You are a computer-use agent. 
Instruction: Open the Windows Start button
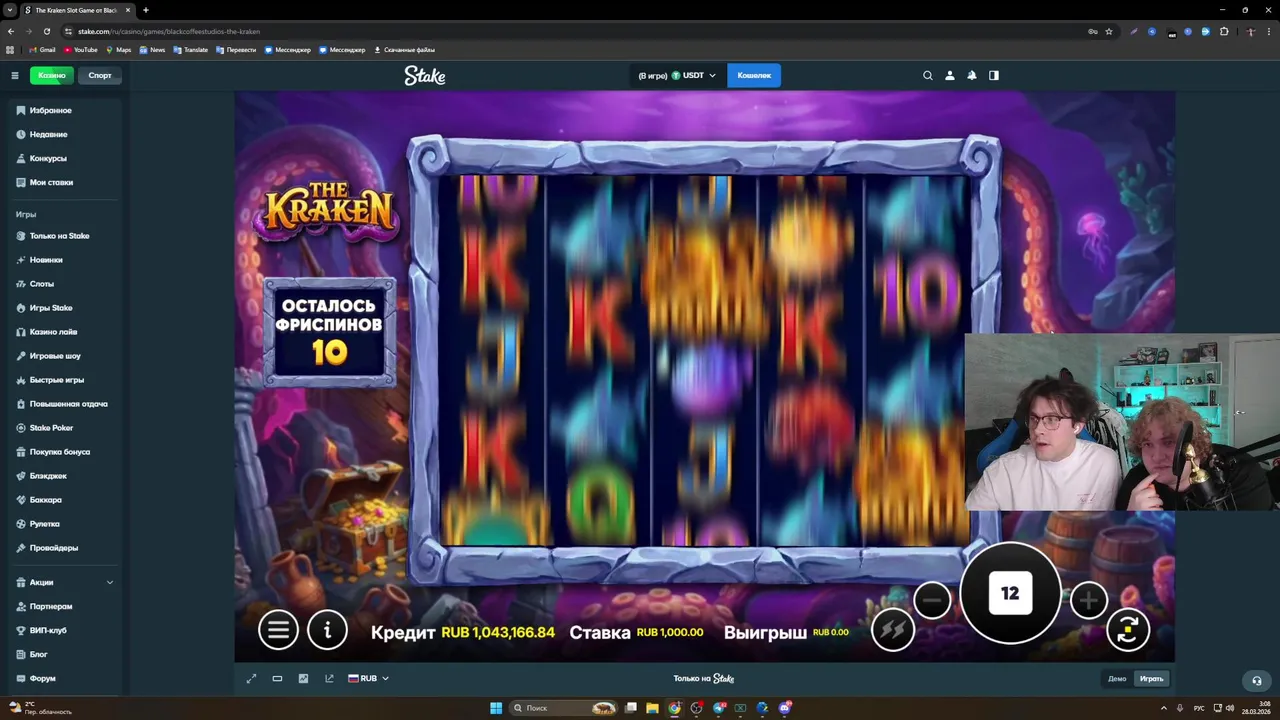point(496,708)
